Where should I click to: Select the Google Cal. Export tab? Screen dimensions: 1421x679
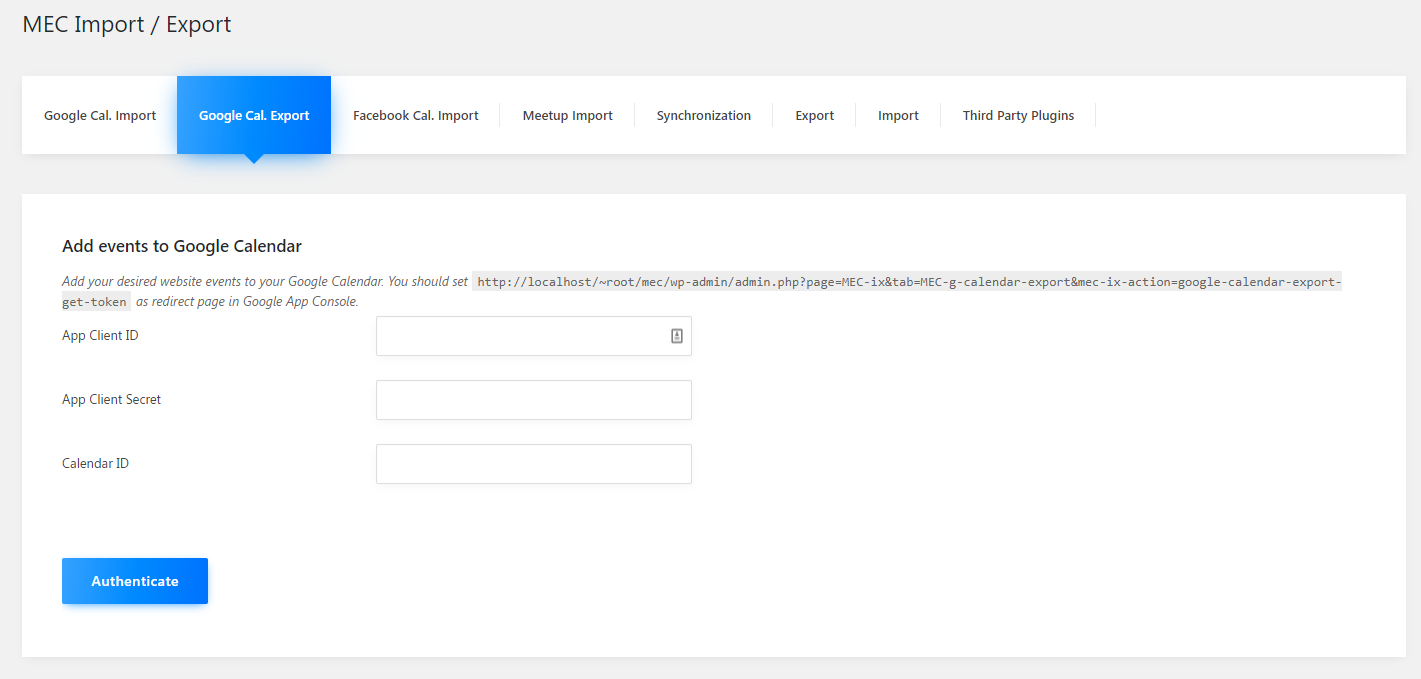(254, 115)
